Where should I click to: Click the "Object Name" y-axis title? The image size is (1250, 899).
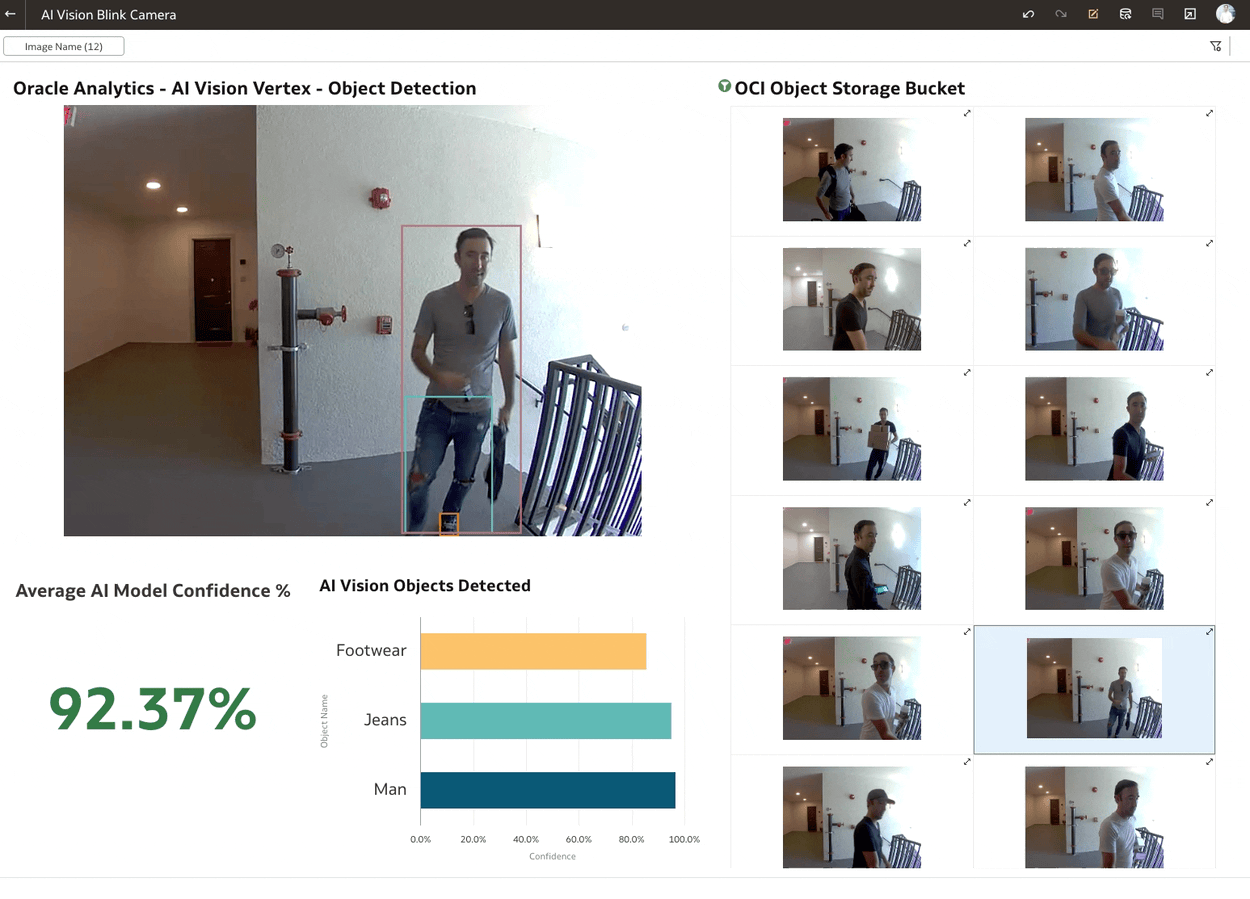[324, 721]
